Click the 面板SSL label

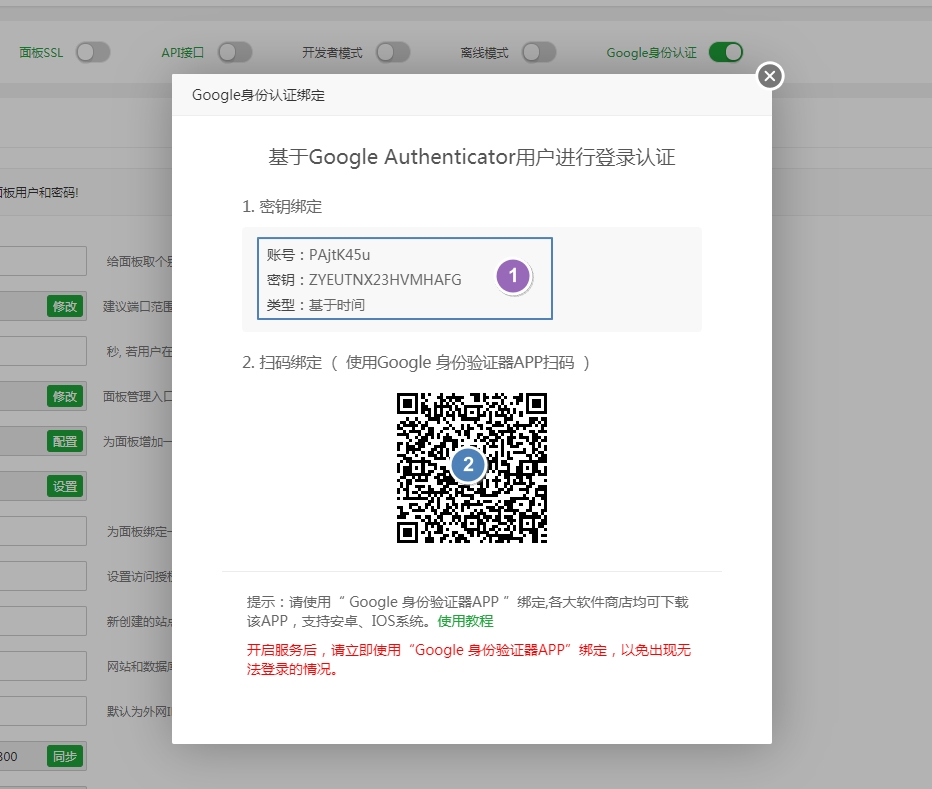click(x=41, y=52)
